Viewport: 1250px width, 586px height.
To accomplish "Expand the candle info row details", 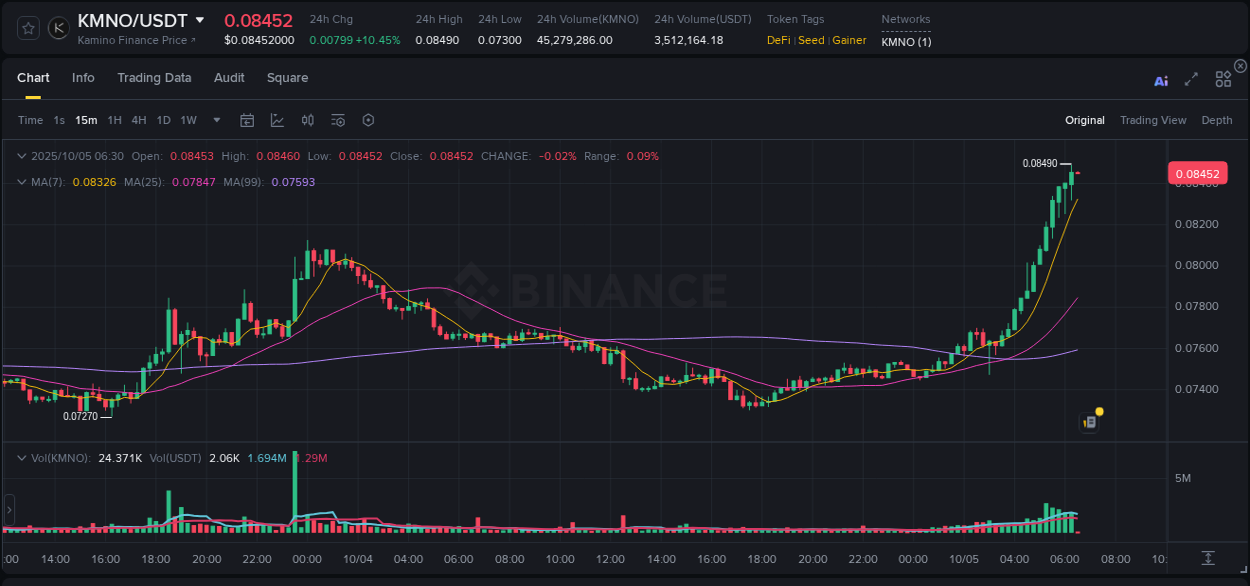I will point(21,157).
